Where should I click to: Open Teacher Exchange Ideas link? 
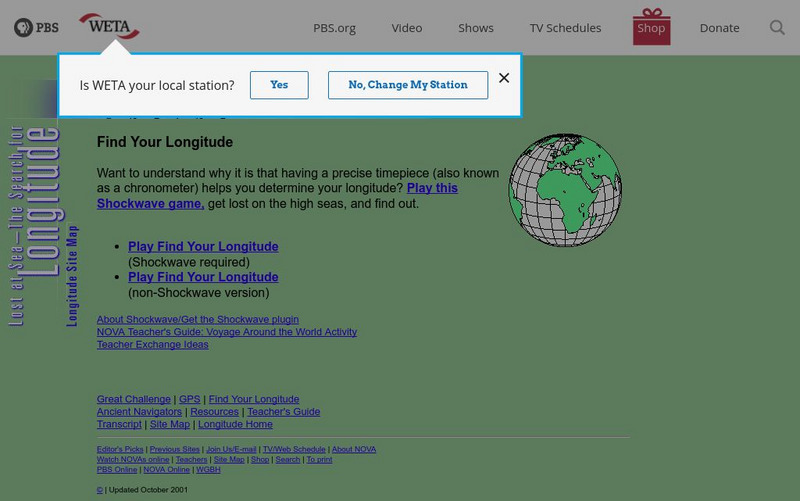(x=153, y=345)
